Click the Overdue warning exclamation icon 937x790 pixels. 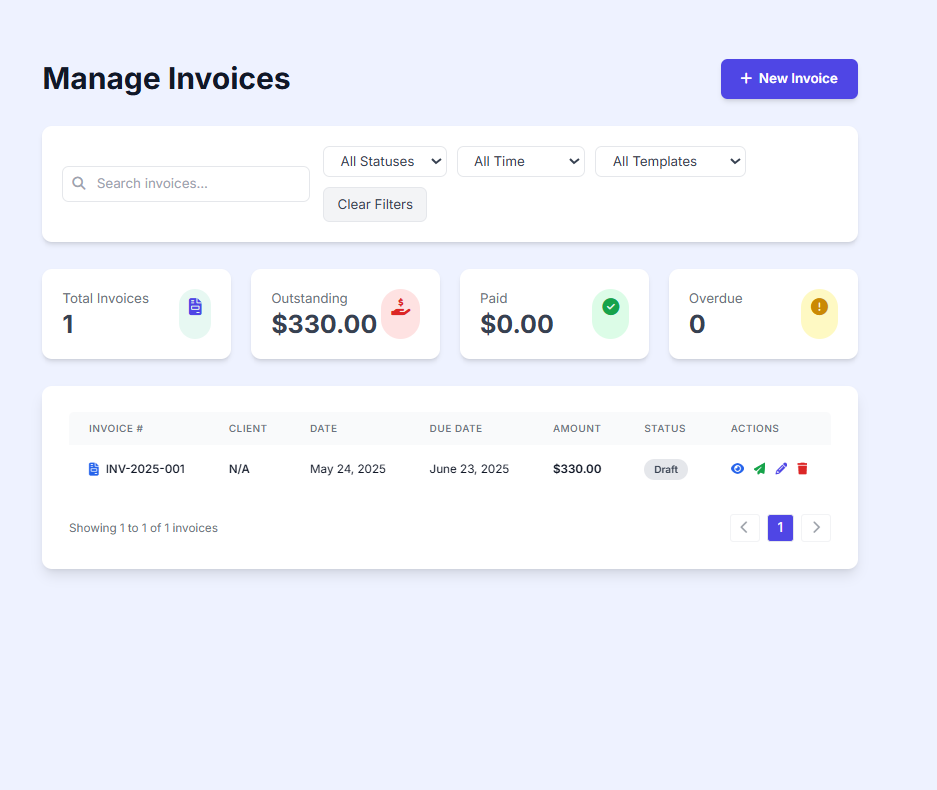click(819, 307)
